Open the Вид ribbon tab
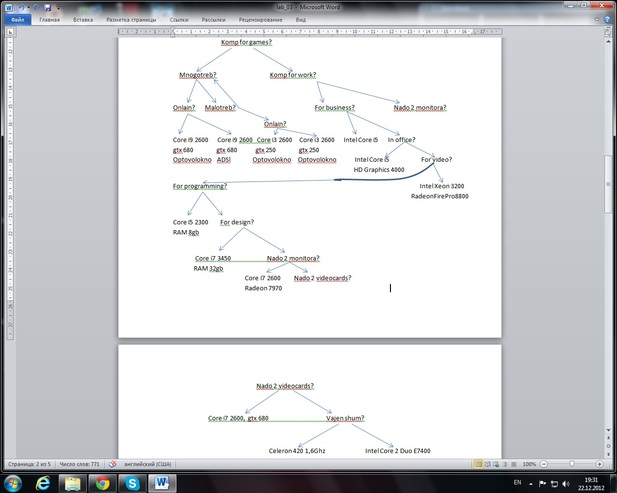The height and width of the screenshot is (493, 617). point(301,20)
